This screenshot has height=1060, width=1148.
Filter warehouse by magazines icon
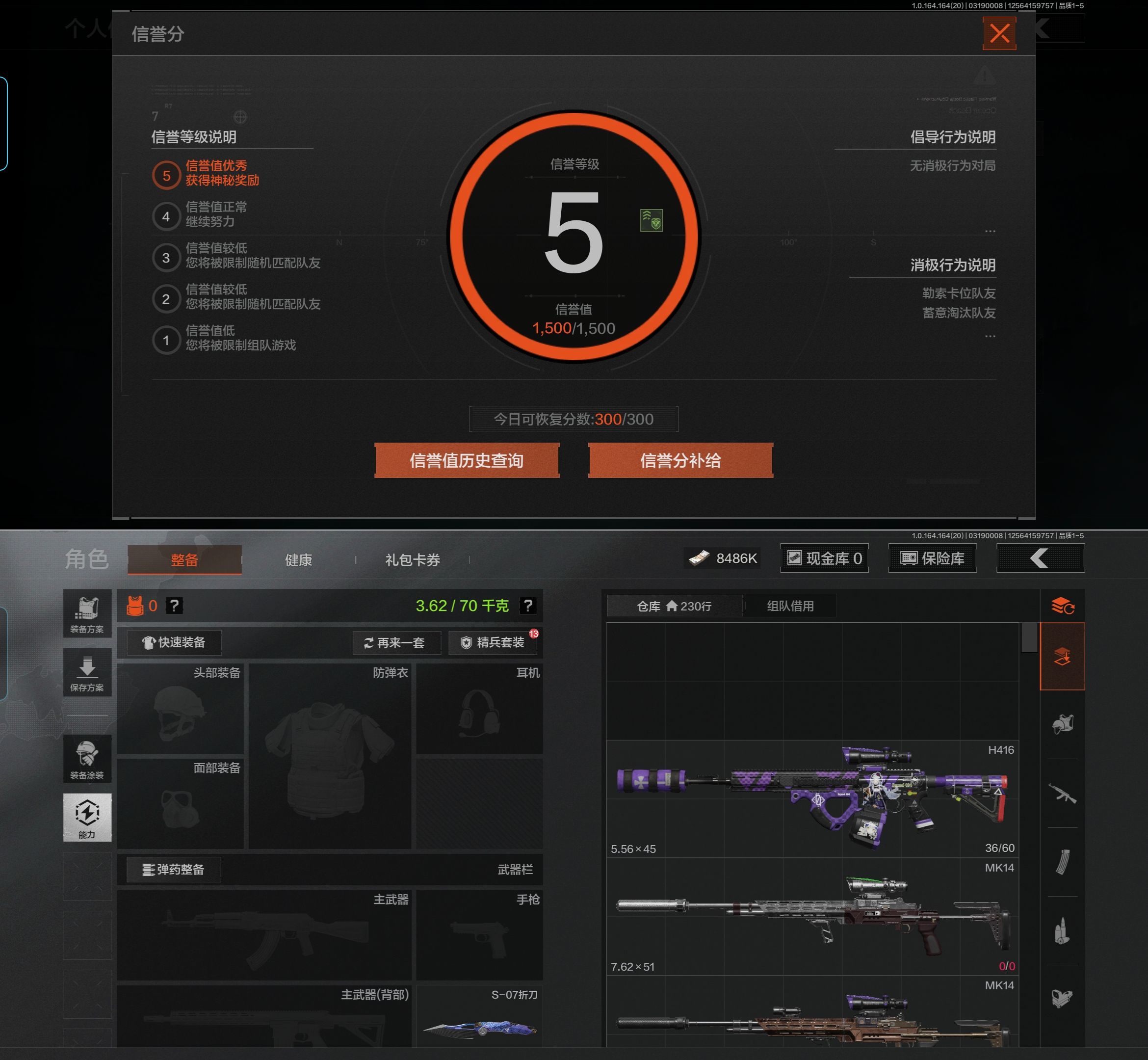pyautogui.click(x=1062, y=862)
